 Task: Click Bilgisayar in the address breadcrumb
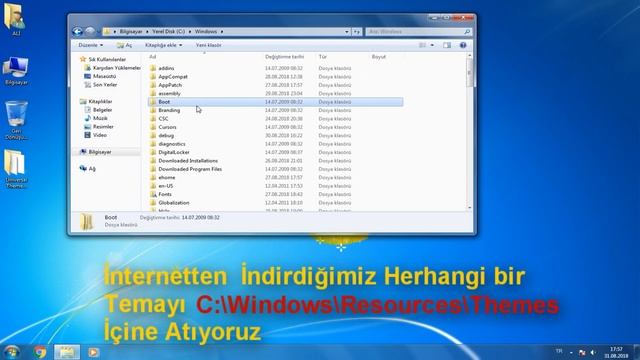coord(131,31)
